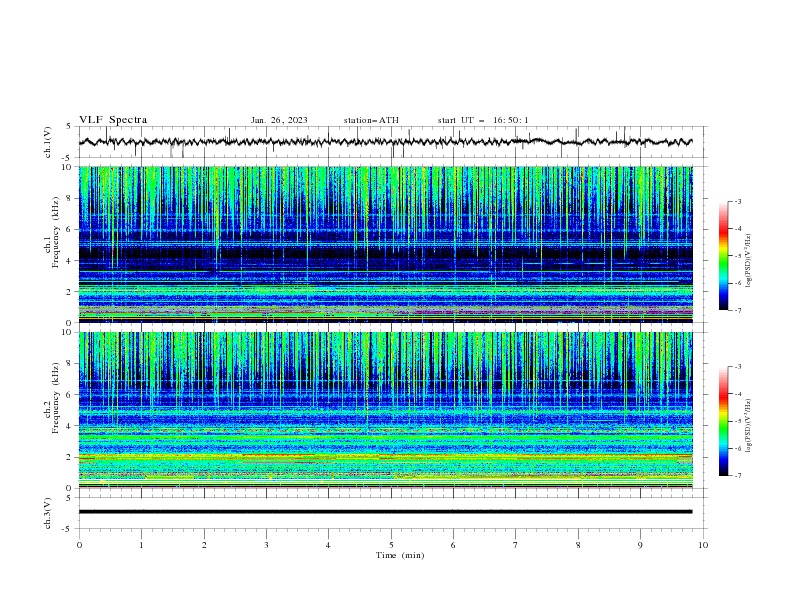The image size is (792, 612).
Task: Click the "Time (min)" axis title
Action: [400, 555]
